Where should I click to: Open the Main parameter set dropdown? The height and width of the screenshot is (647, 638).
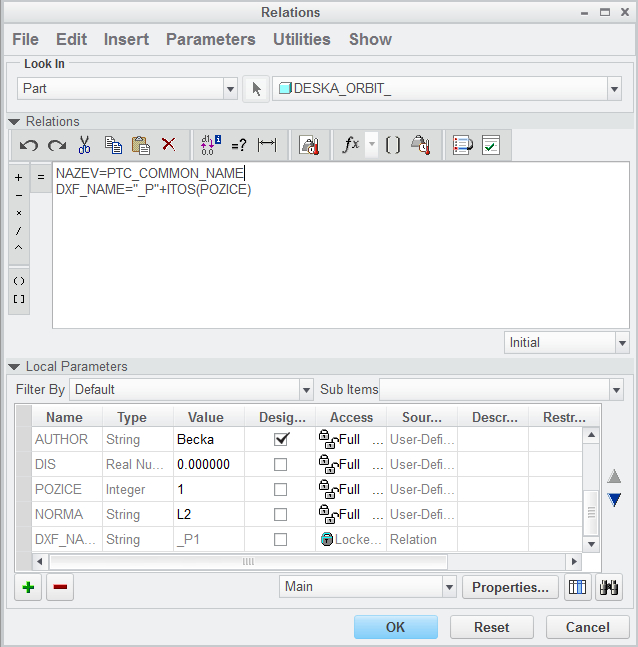(449, 587)
